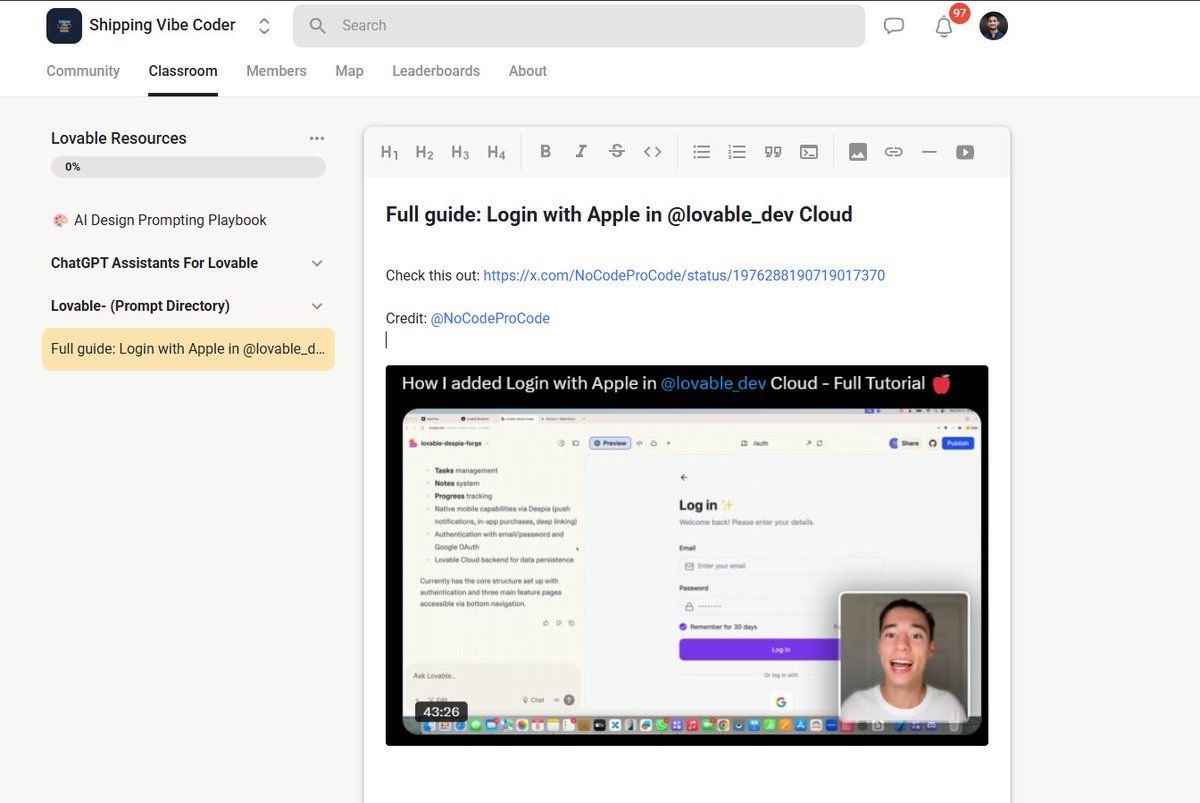Open the x.com NoCodeProCode status link
The height and width of the screenshot is (803, 1200).
click(x=684, y=275)
